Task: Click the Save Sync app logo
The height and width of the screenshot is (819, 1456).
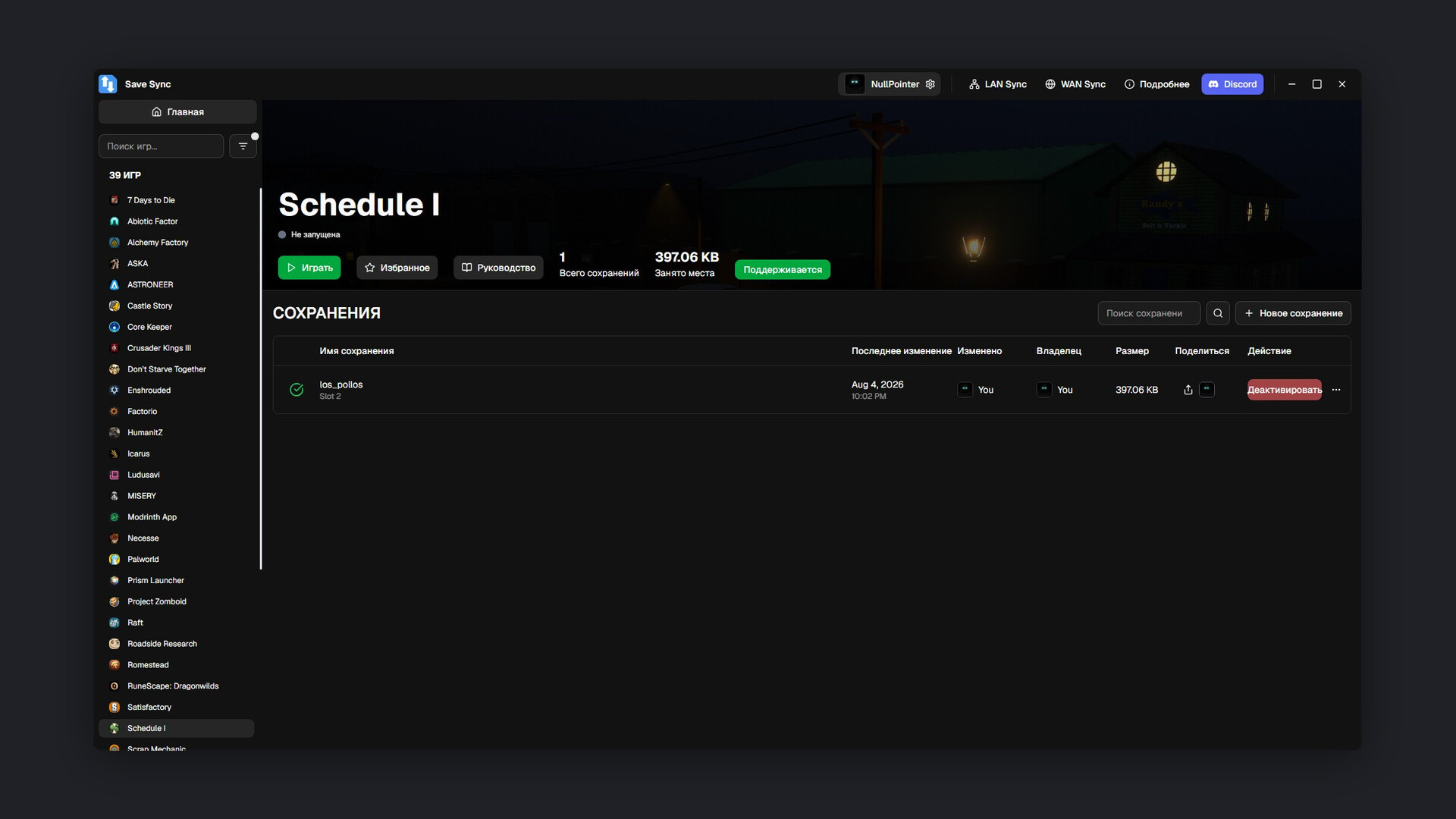Action: coord(108,84)
